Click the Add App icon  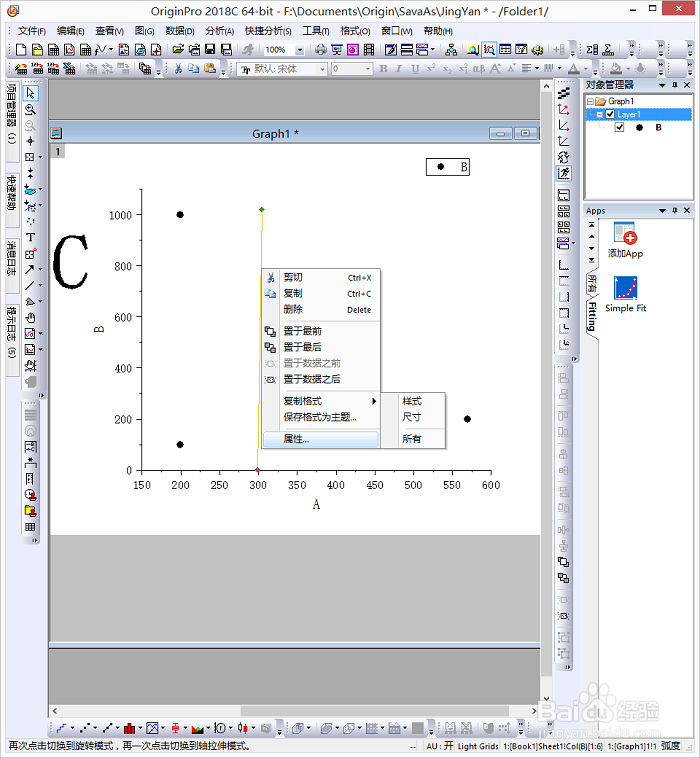click(x=626, y=239)
